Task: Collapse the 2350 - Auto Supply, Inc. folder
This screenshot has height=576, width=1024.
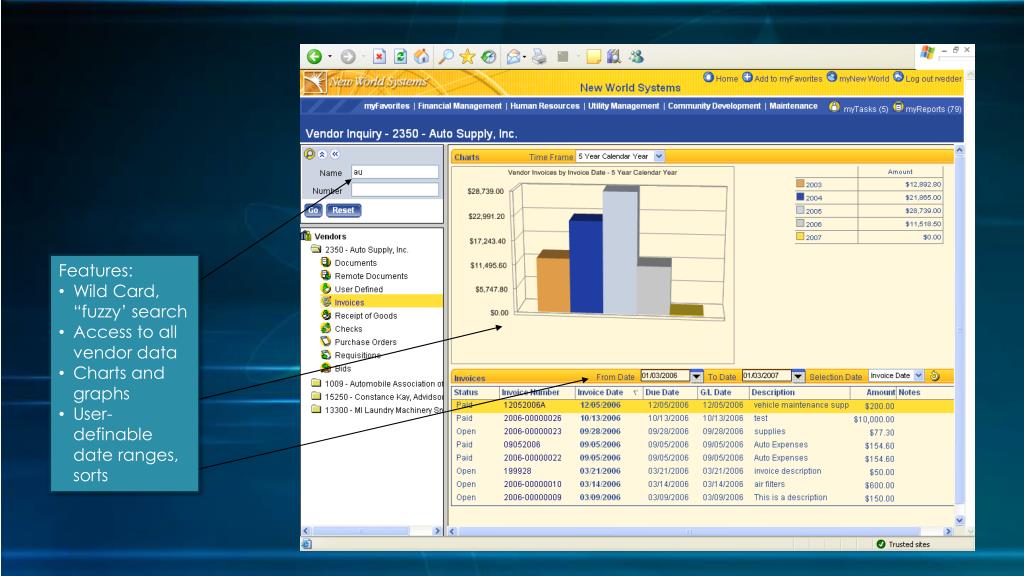Action: 316,249
